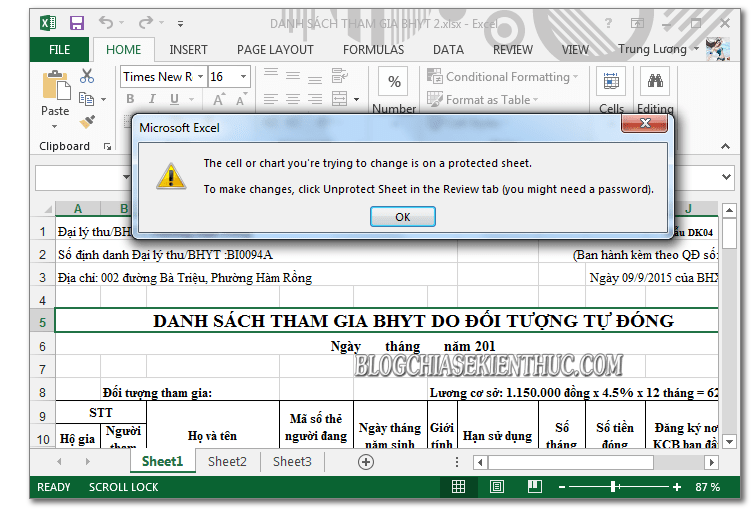755x513 pixels.
Task: Toggle Italic formatting
Action: (152, 99)
